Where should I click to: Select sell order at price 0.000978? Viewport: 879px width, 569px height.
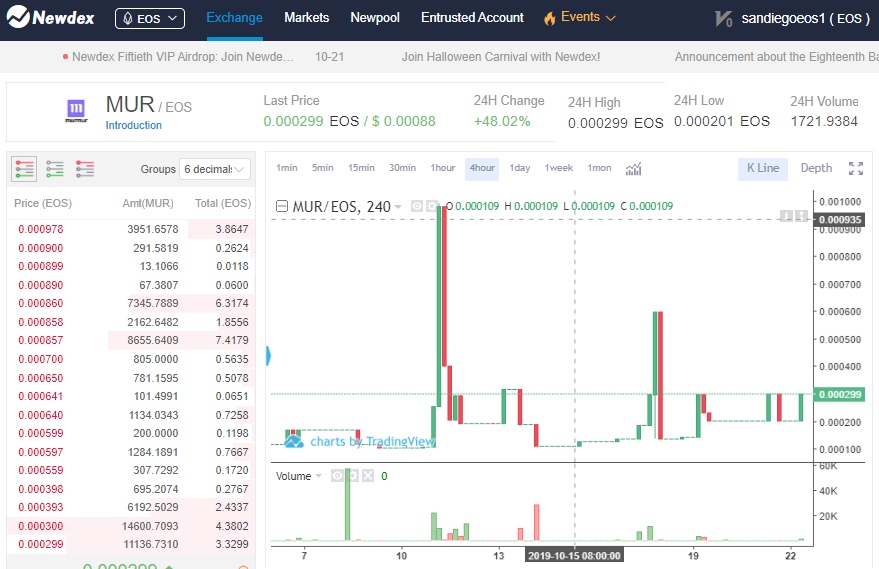click(131, 229)
